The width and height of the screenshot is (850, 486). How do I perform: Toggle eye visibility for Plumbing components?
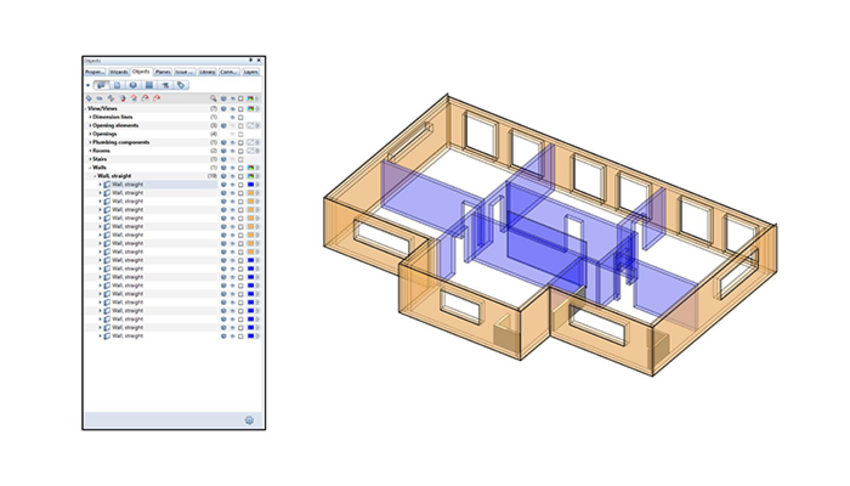232,142
